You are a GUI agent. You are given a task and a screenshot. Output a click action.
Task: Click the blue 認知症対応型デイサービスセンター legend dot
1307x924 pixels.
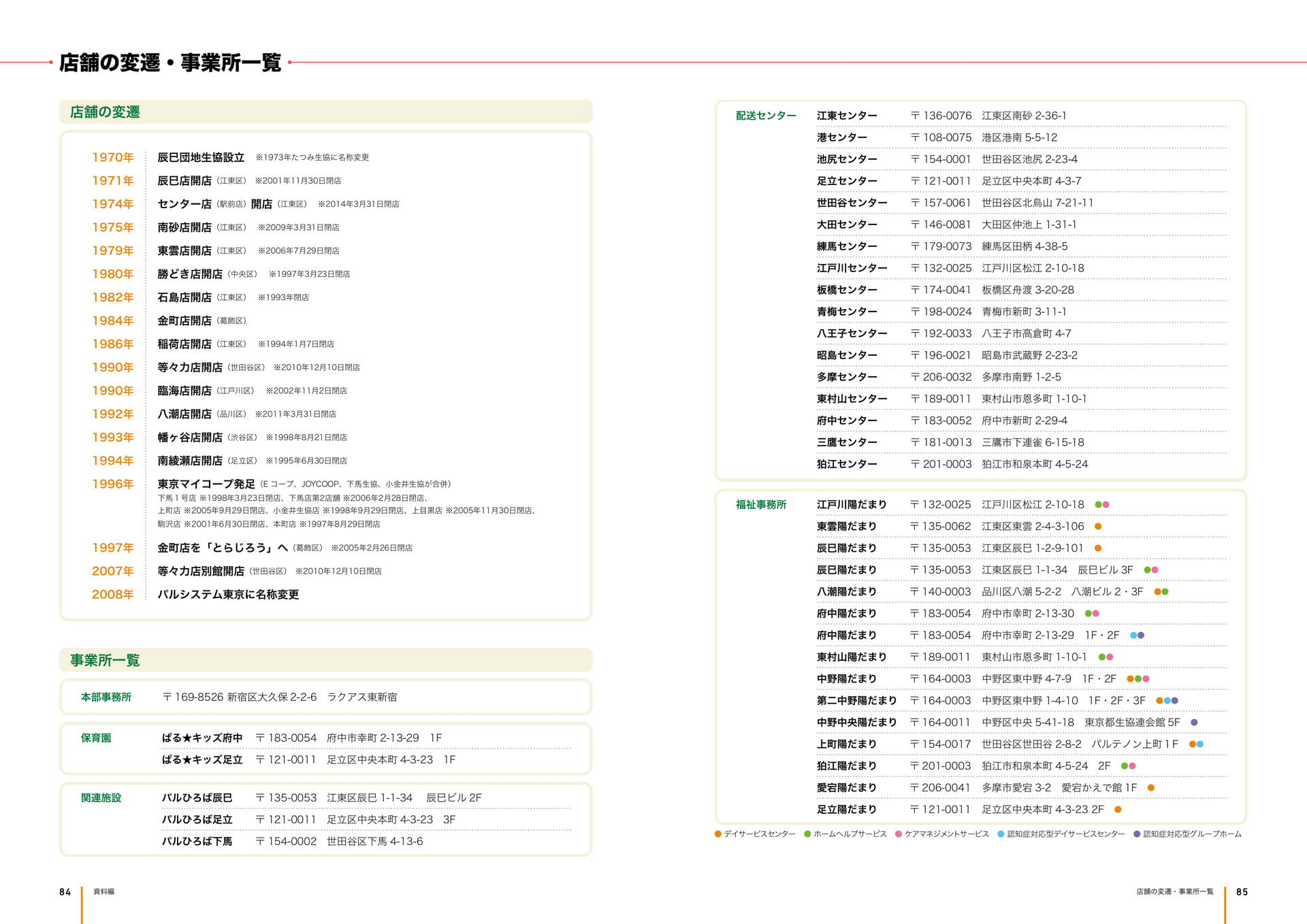click(x=1001, y=834)
